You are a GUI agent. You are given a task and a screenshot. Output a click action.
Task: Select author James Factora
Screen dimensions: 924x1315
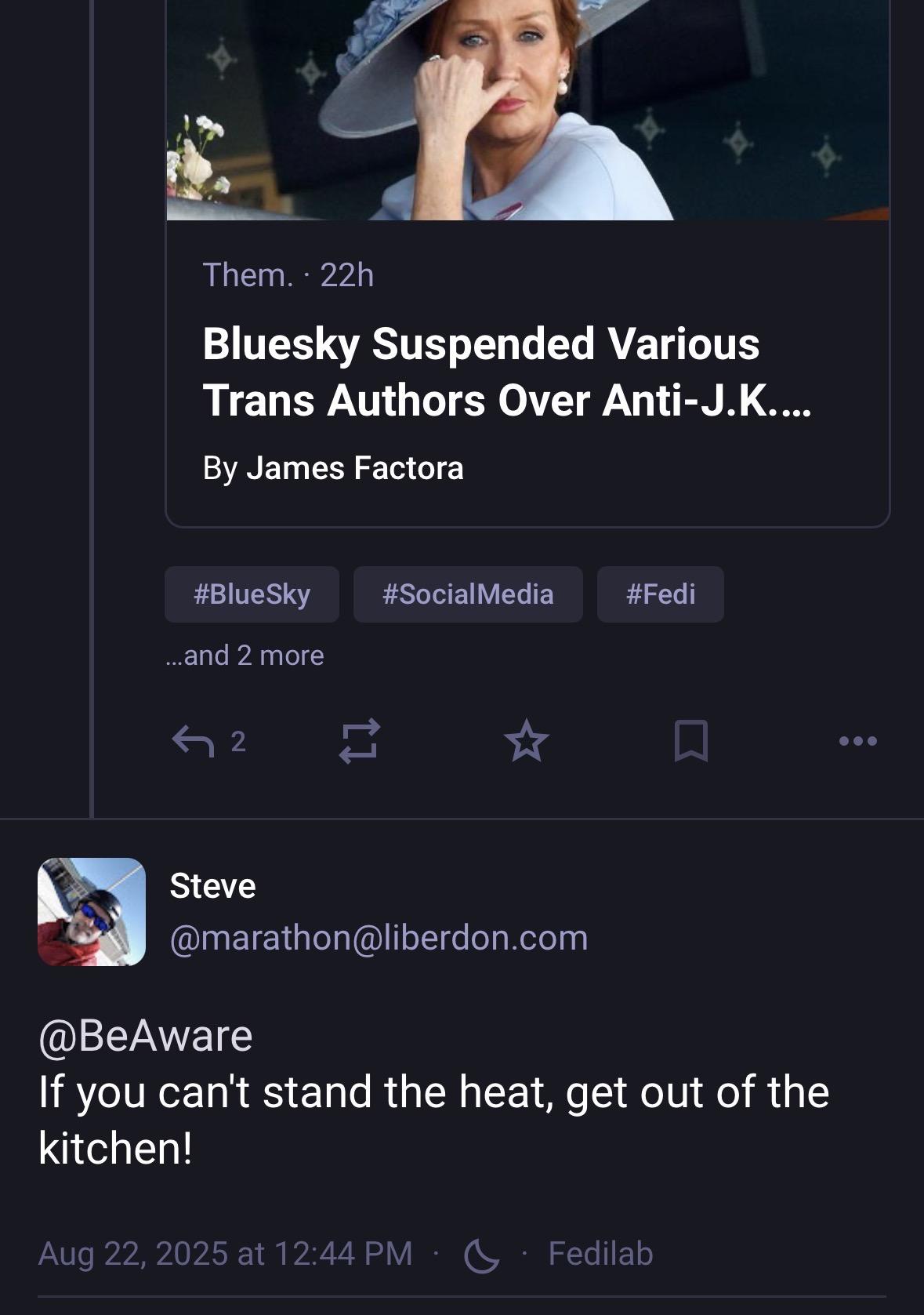(x=355, y=468)
